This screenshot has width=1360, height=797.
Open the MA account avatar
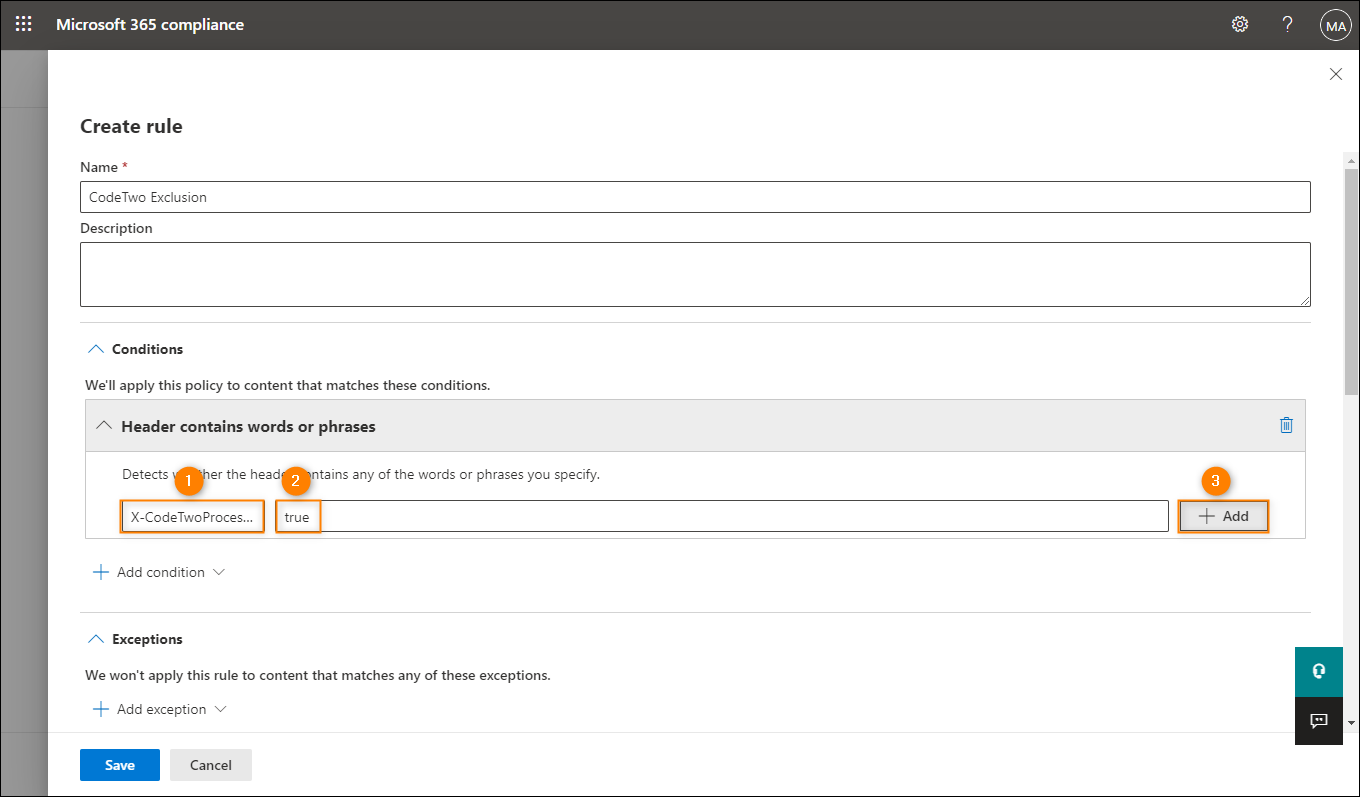click(1336, 25)
